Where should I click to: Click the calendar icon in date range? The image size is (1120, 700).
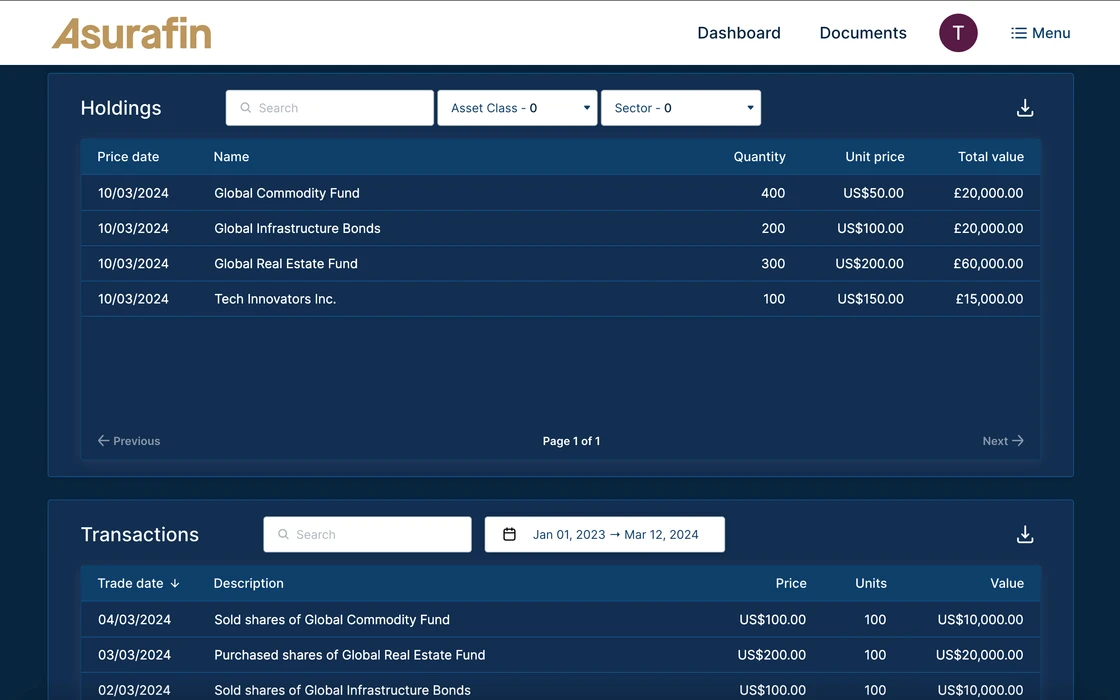click(x=509, y=534)
